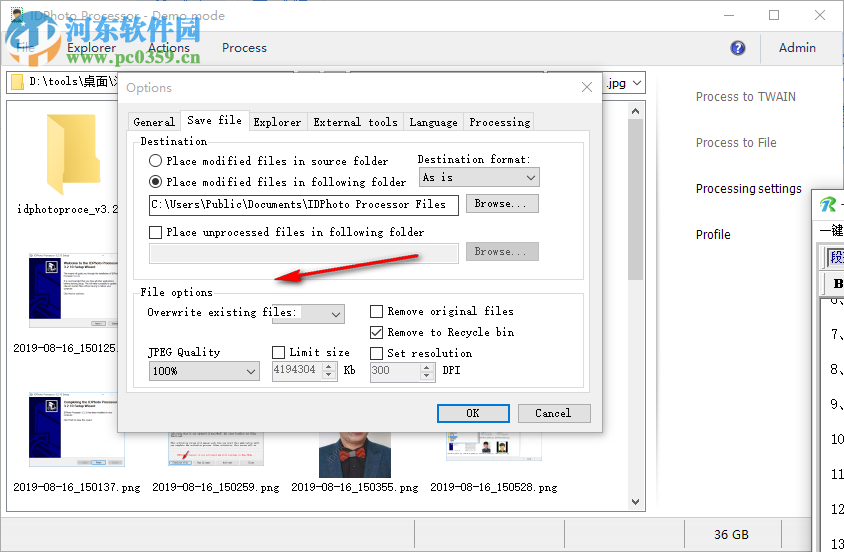
Task: Switch to the Language tab
Action: point(433,122)
